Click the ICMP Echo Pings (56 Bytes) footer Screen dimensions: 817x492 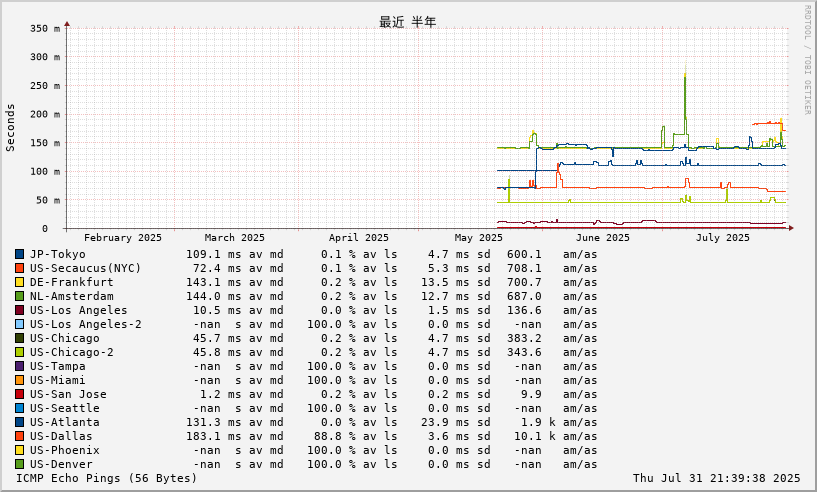tap(106, 478)
